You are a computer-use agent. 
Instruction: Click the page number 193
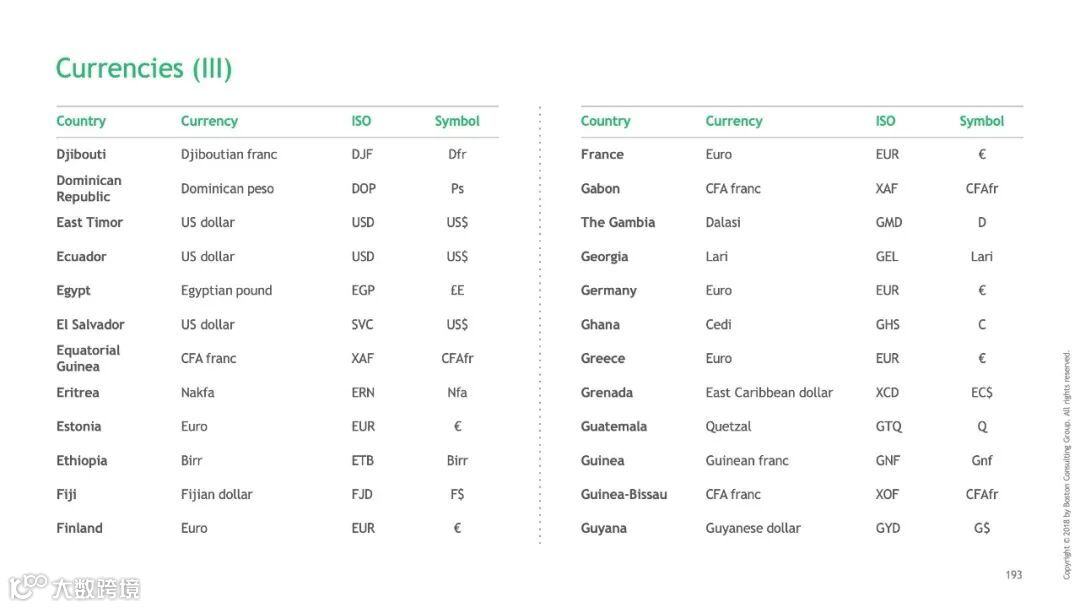click(1014, 575)
